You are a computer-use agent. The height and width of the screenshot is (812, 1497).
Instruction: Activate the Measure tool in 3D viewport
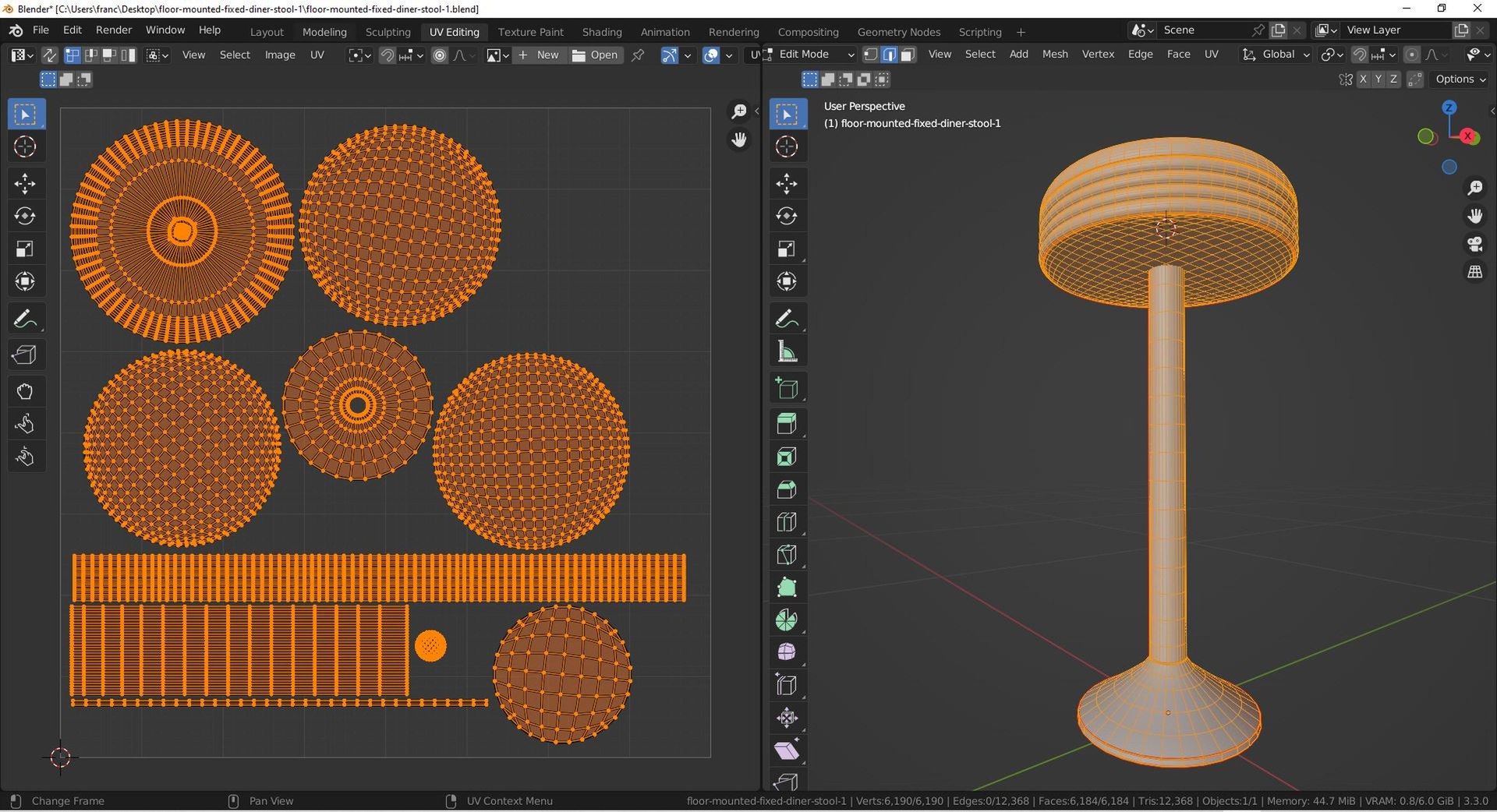point(787,352)
